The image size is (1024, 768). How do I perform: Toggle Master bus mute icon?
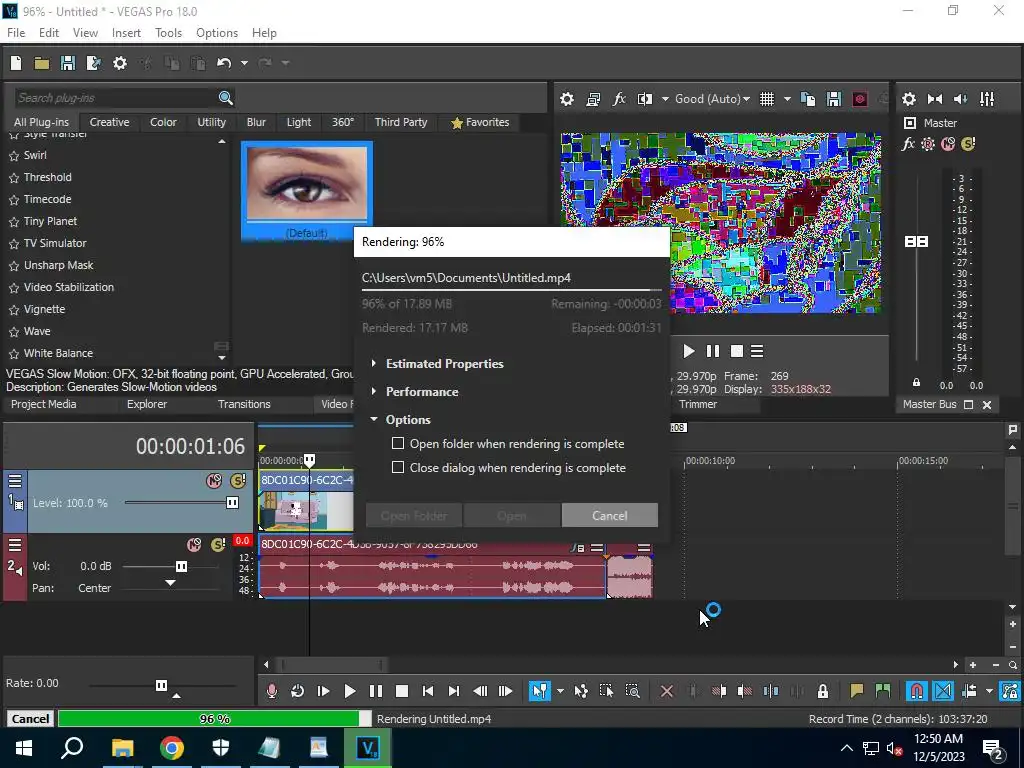coord(948,144)
